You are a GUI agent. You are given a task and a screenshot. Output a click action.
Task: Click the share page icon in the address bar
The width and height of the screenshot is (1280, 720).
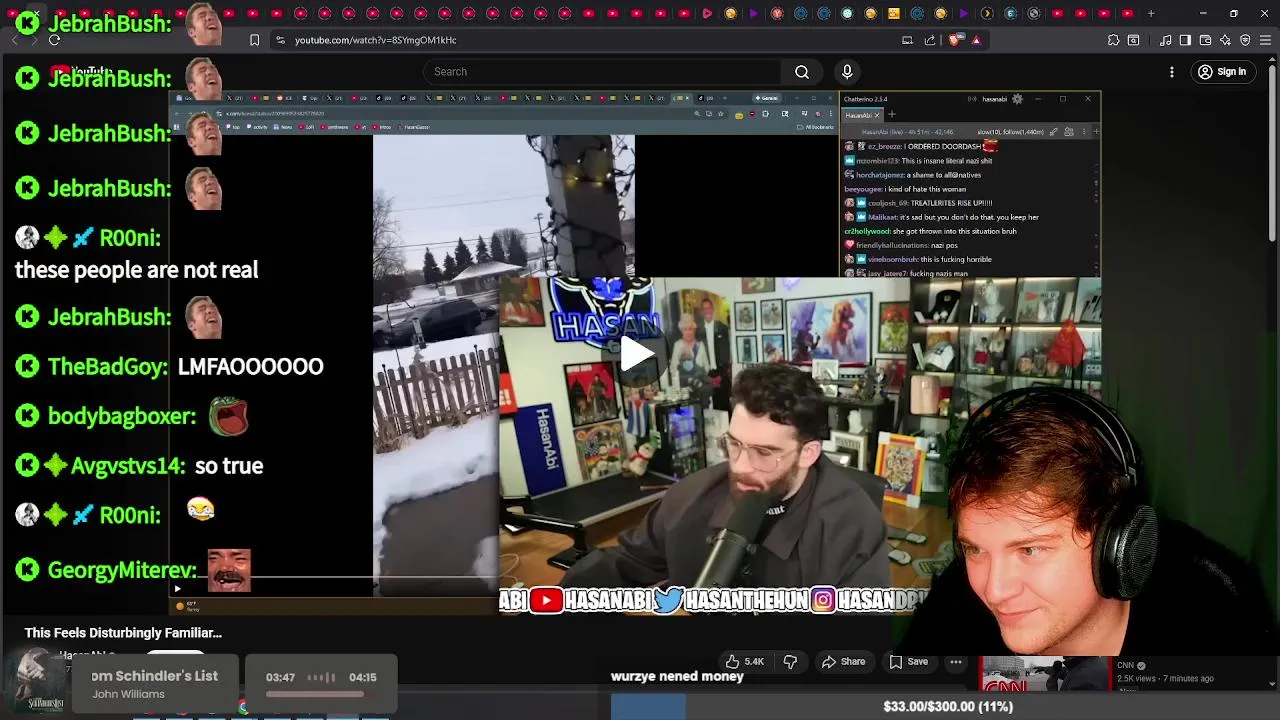[x=930, y=40]
